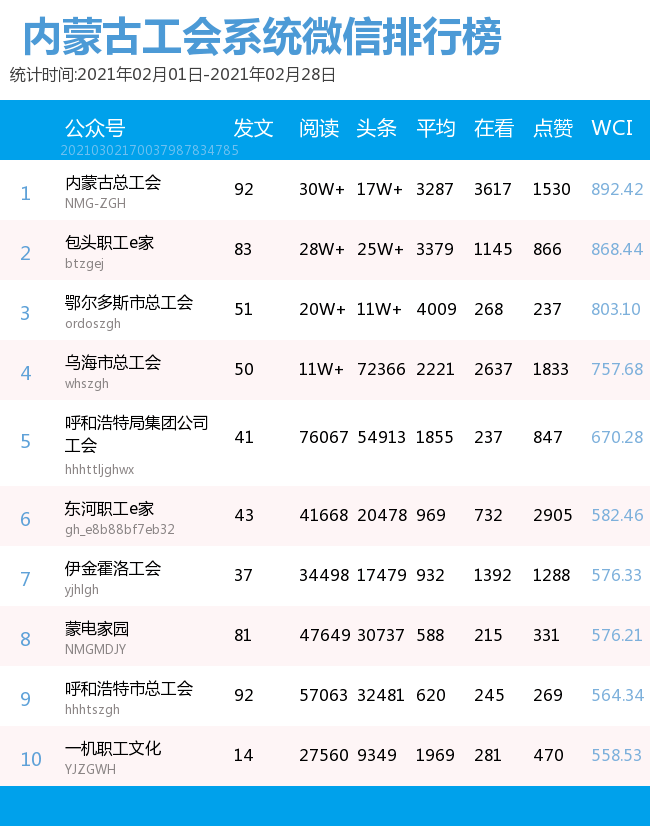Screen dimensions: 650x826
Task: Click the account ID gh_e8b88bf7eb32
Action: pyautogui.click(x=120, y=529)
